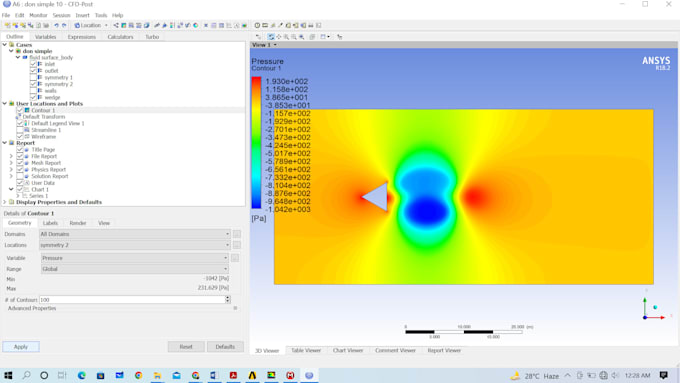The image size is (680, 383).
Task: Select the Pan tool in the viewer toolbar
Action: [278, 37]
